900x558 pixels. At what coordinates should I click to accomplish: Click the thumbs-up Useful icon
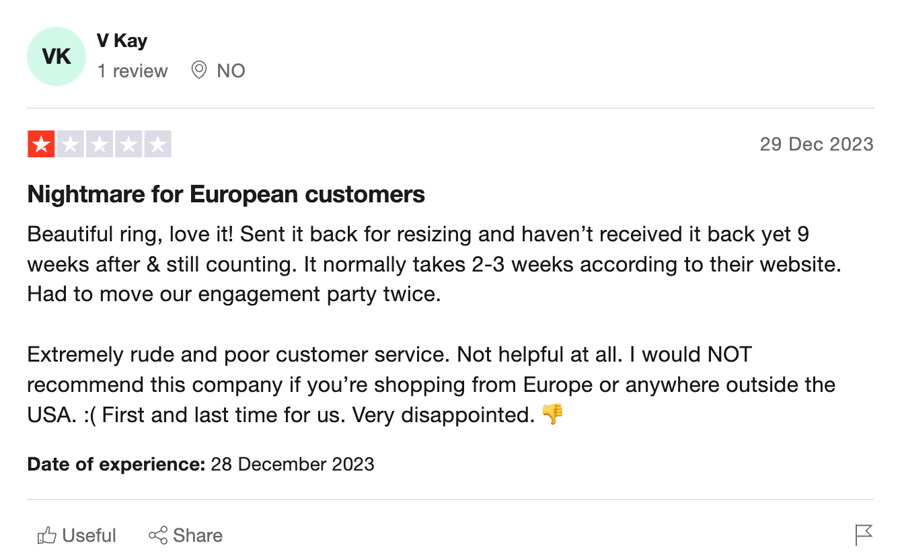point(47,536)
